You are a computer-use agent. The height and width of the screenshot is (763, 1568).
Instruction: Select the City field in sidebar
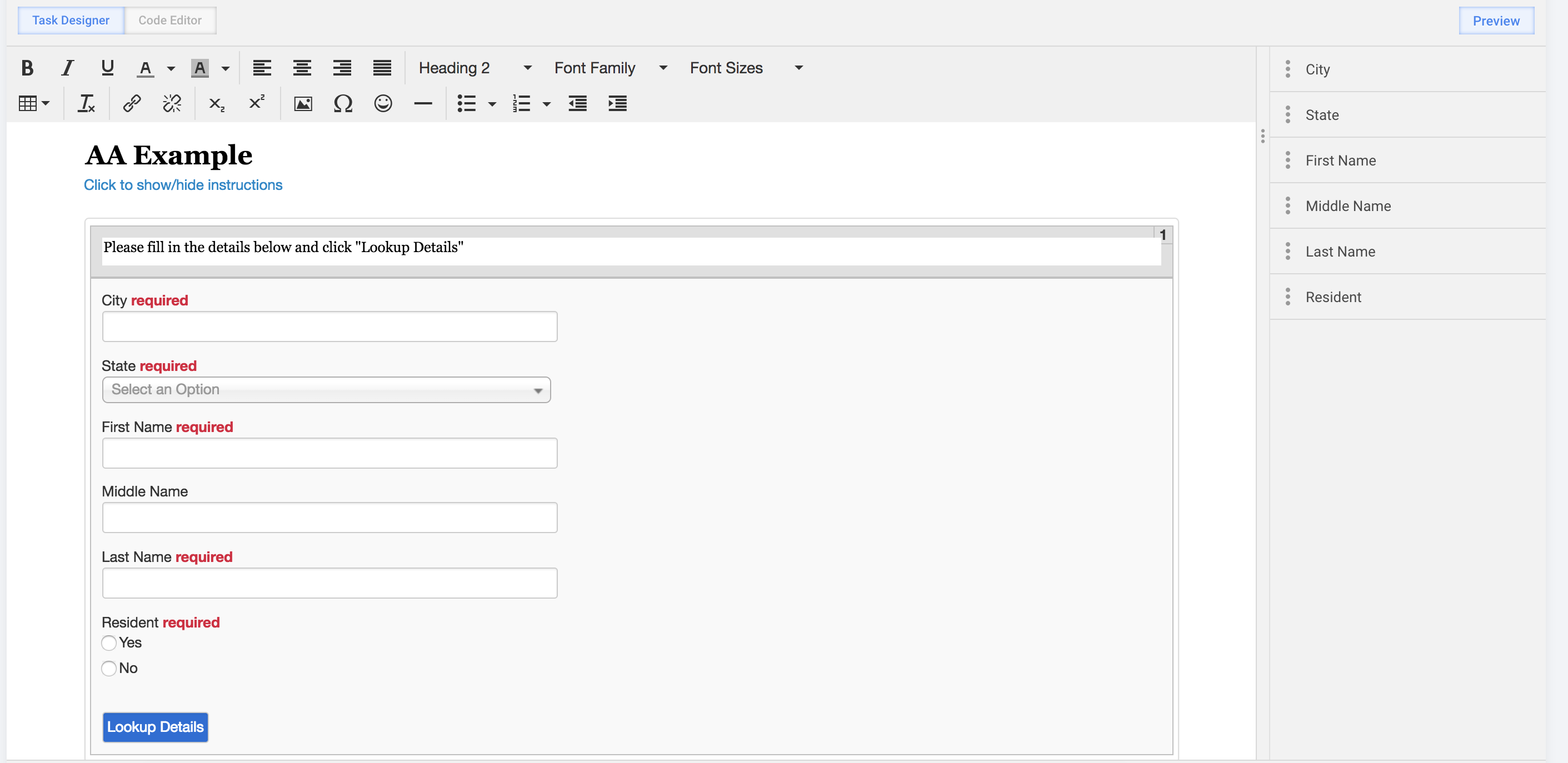1407,69
